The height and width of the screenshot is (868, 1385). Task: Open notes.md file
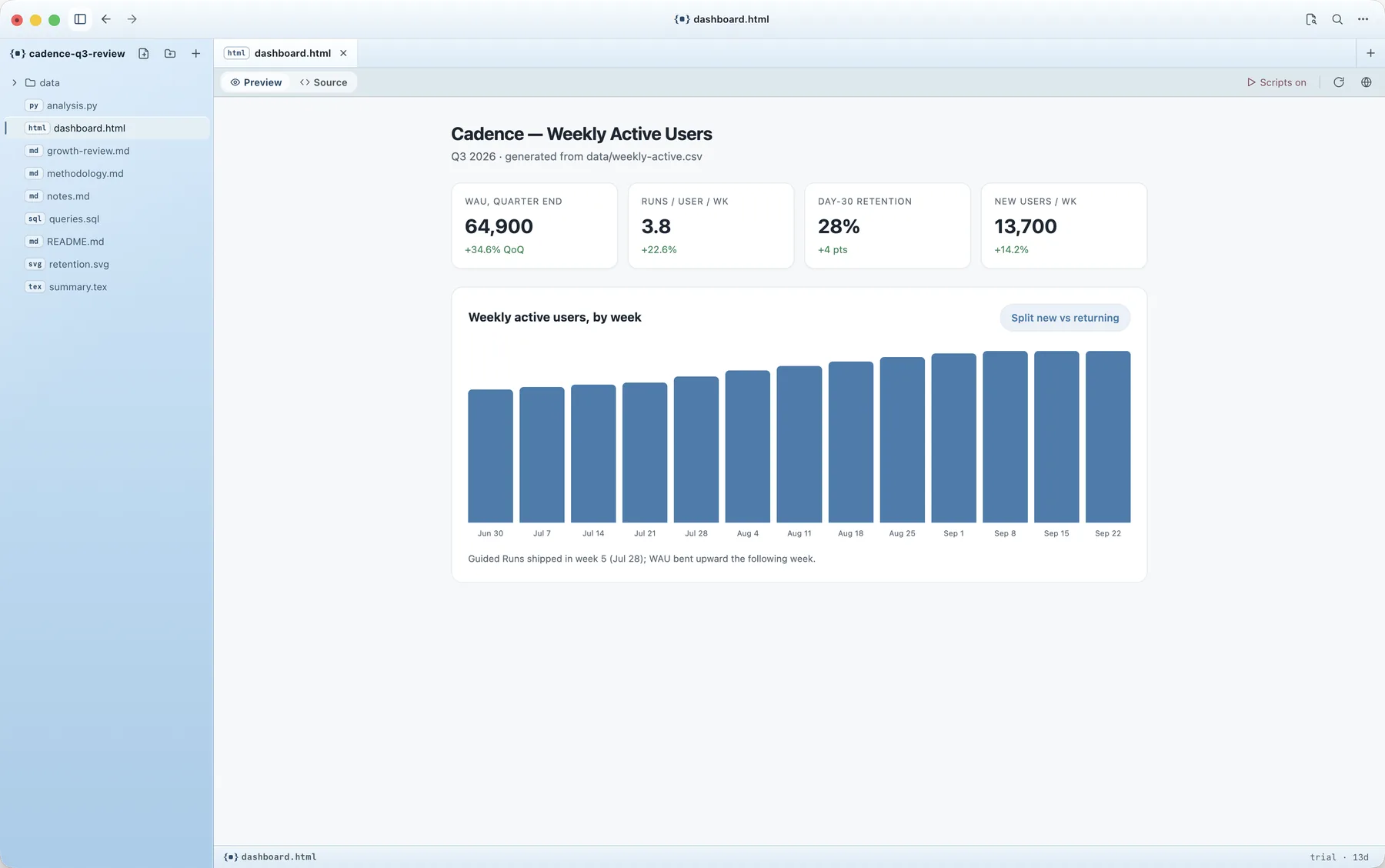(x=108, y=196)
